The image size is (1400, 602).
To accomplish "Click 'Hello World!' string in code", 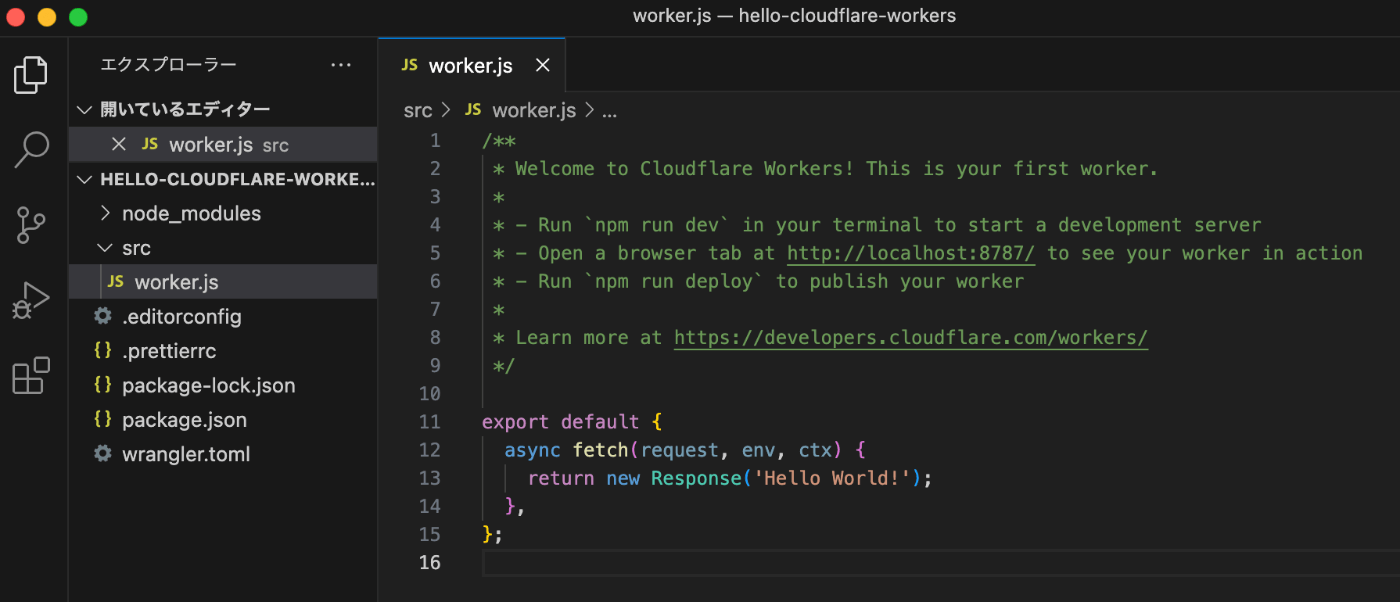I will (x=832, y=478).
